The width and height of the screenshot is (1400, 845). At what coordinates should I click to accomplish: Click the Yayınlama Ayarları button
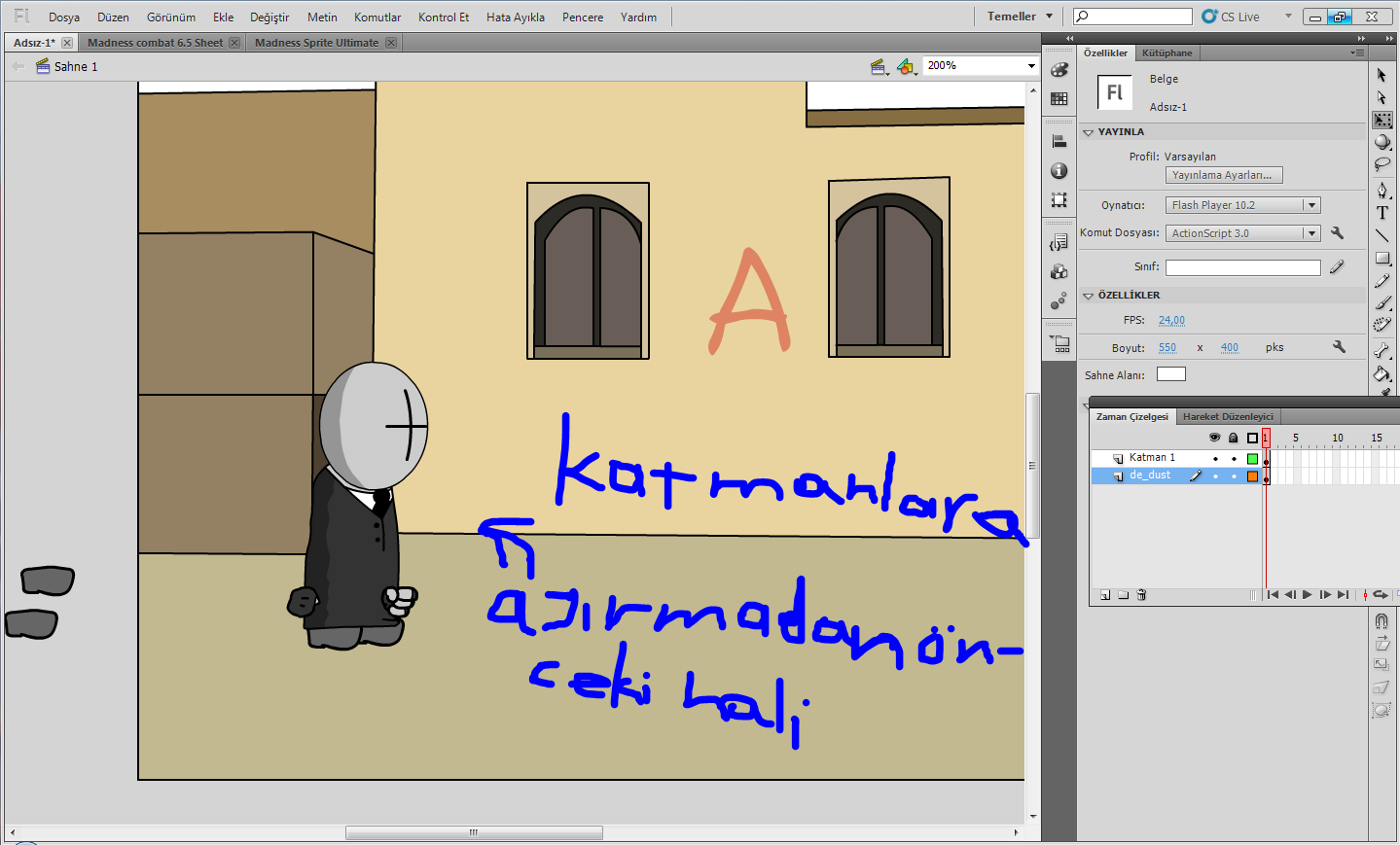pyautogui.click(x=1225, y=175)
